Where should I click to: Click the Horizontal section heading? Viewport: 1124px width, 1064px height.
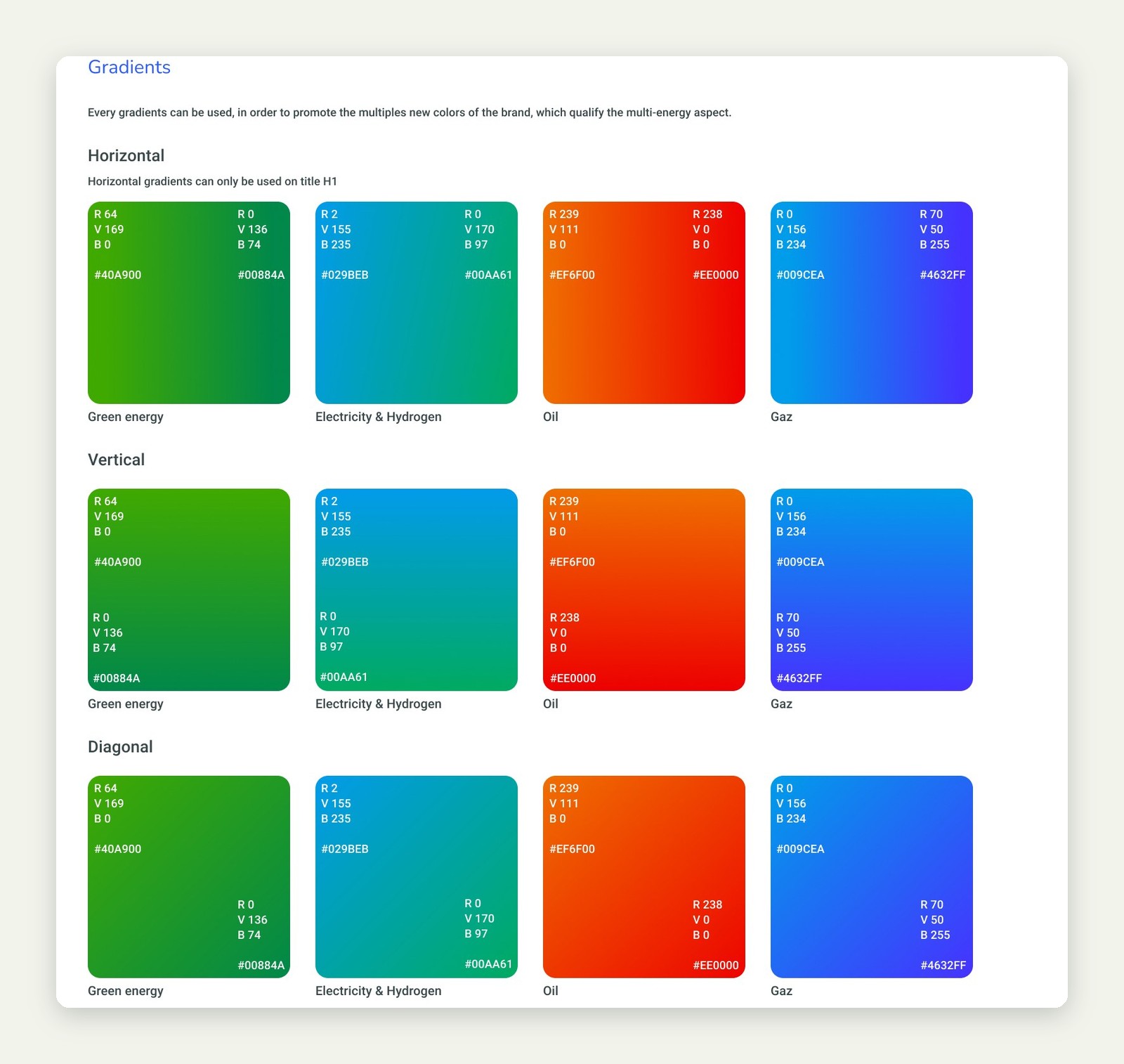[126, 156]
